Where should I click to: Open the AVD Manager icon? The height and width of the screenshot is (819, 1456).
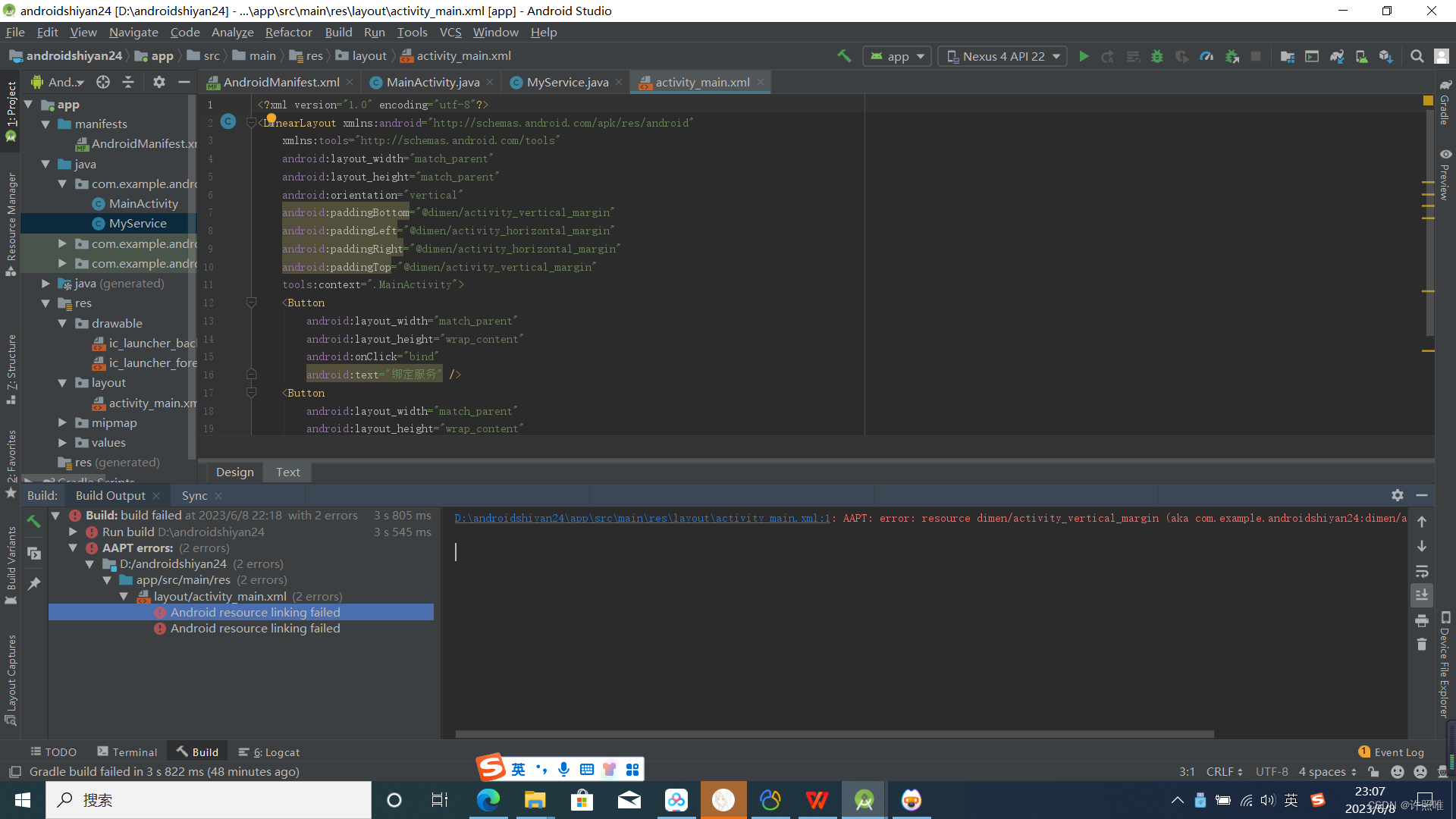1361,55
